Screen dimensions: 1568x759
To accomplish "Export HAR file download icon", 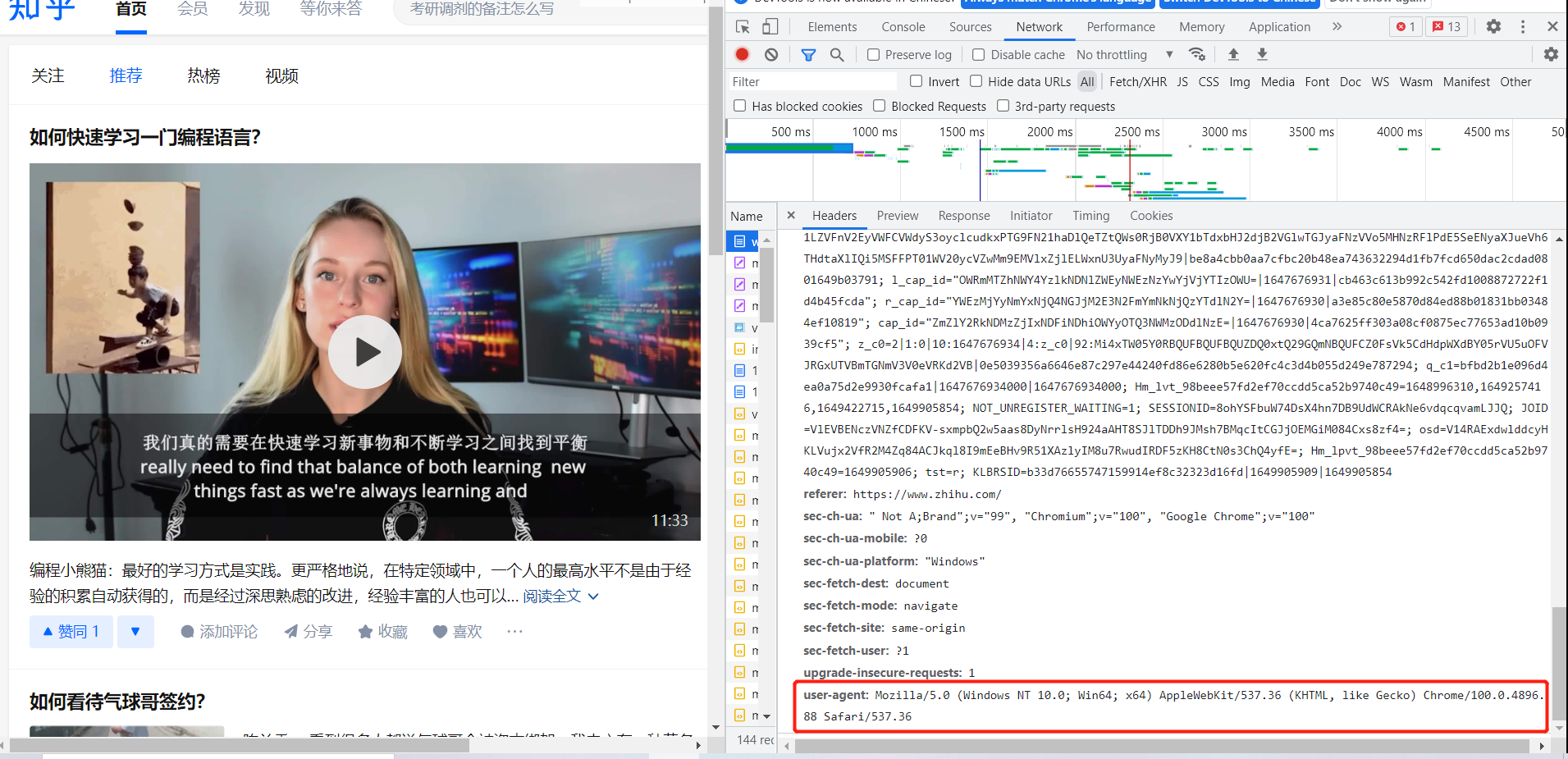I will 1262,54.
